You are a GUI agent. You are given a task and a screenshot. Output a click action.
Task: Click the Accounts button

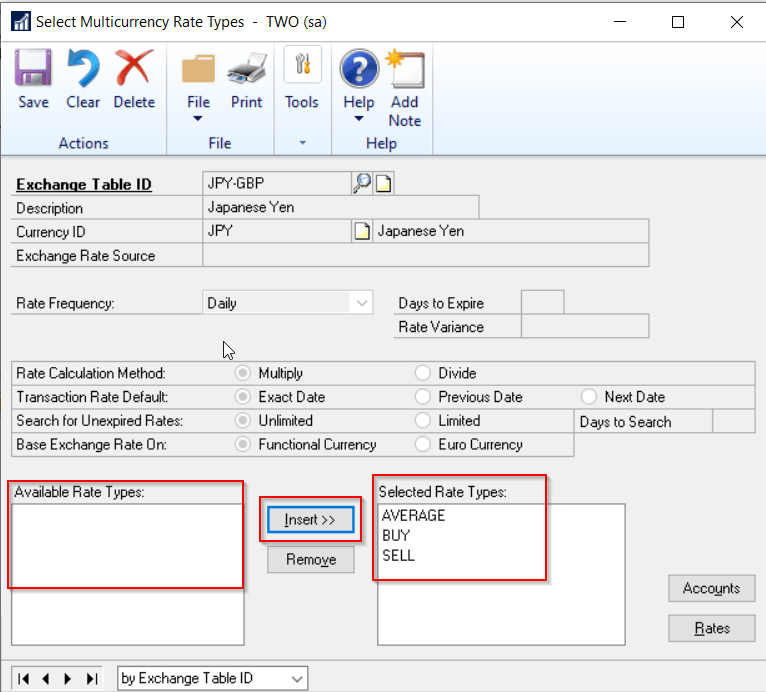point(711,588)
